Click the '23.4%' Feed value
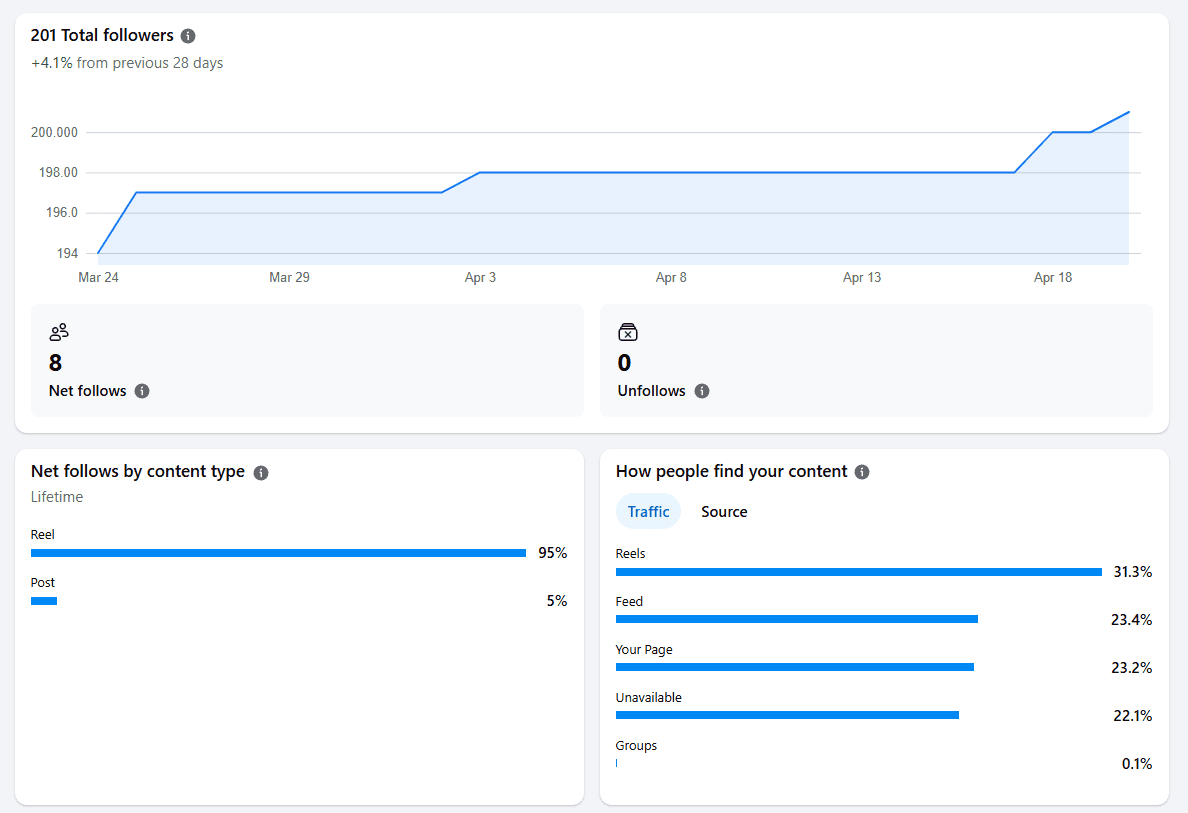 [x=1131, y=620]
